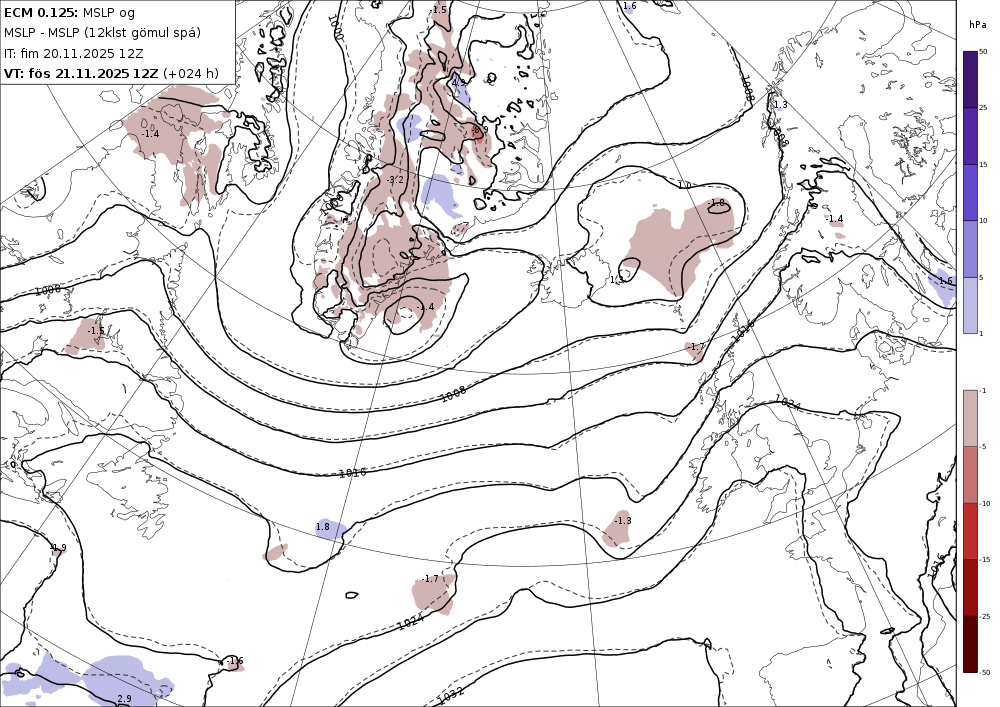This screenshot has height=707, width=1000.
Task: Click the 'hPa' legend unit label
Action: pyautogui.click(x=977, y=24)
